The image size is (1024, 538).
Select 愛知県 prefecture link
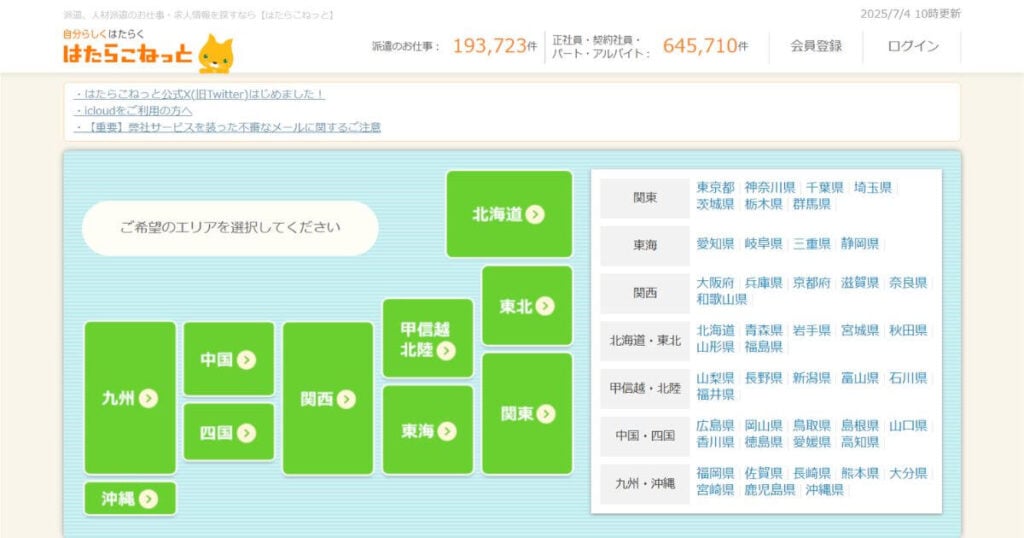(715, 244)
